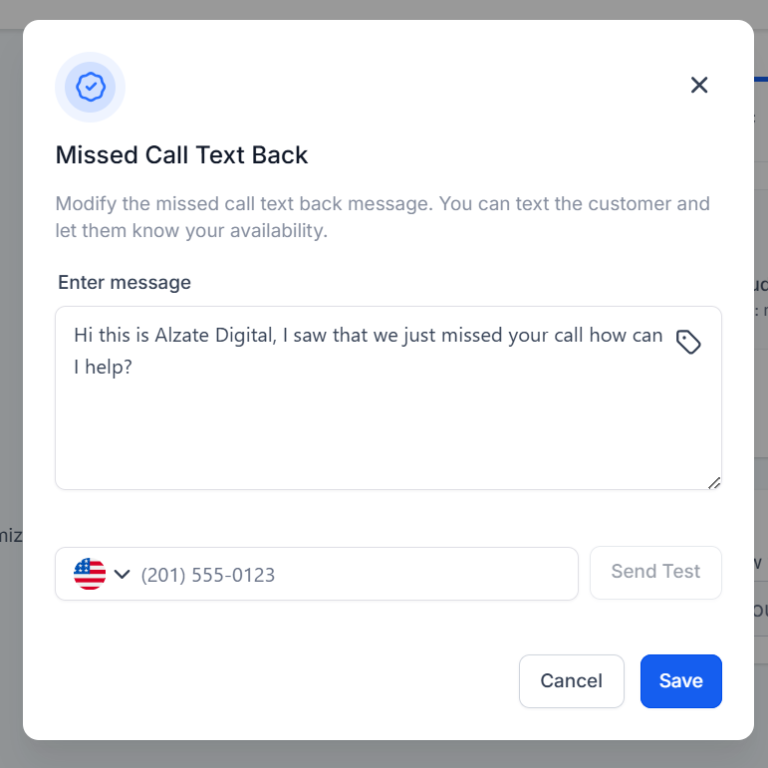This screenshot has height=768, width=768.
Task: Send a test message with Send Test
Action: pos(655,572)
